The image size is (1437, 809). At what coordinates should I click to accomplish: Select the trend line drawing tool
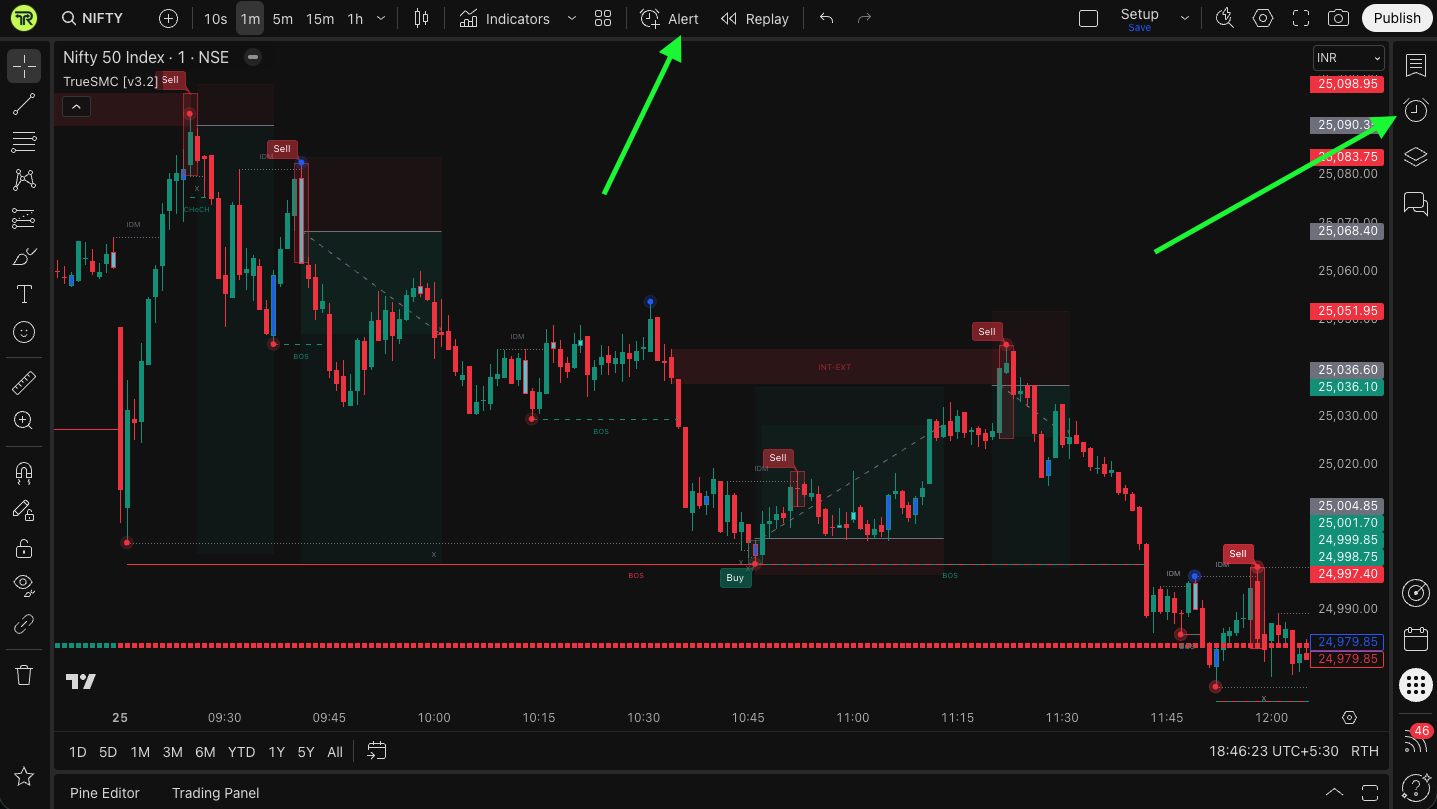[x=24, y=104]
